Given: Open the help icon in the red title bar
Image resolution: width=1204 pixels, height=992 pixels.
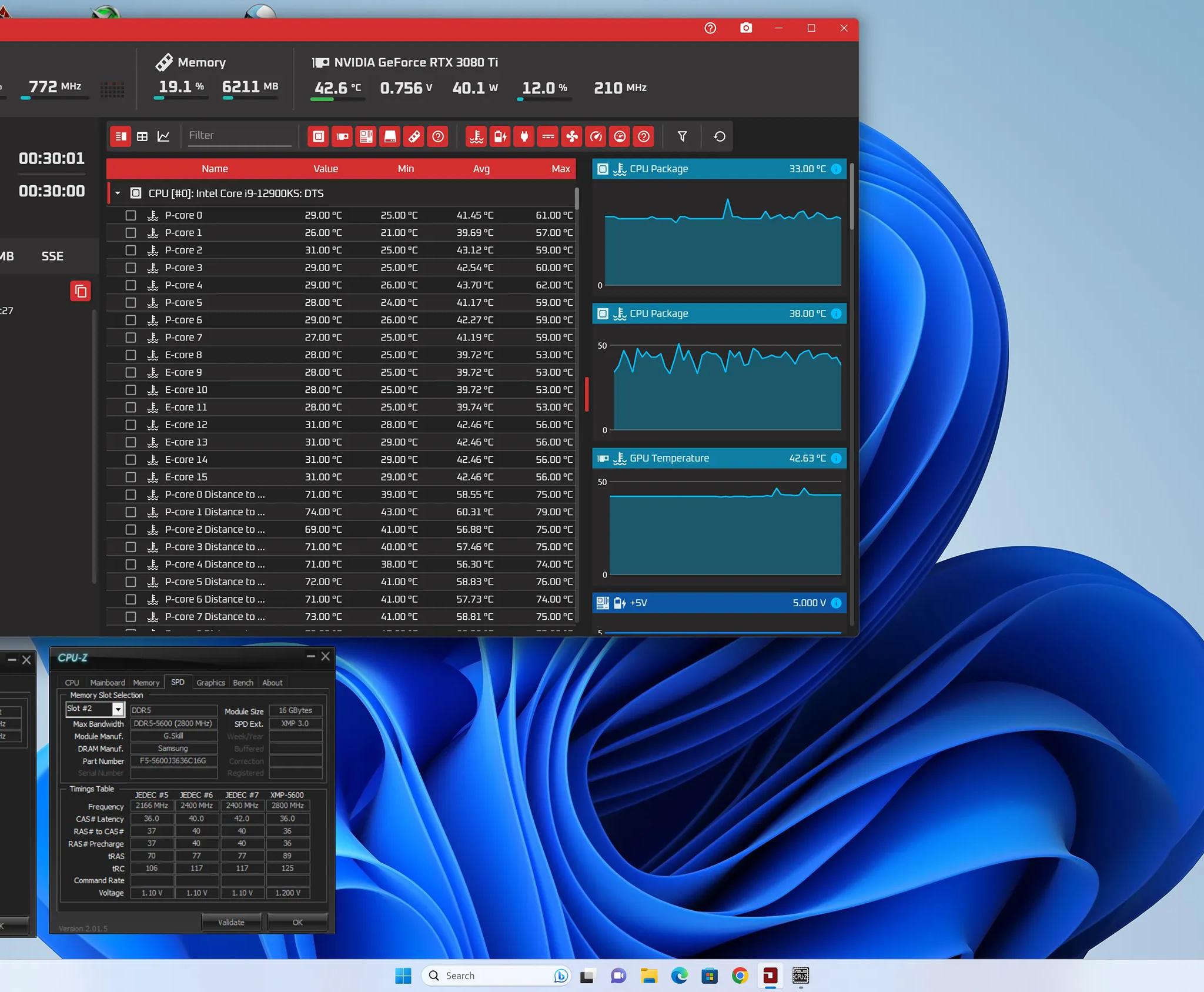Looking at the screenshot, I should click(710, 28).
